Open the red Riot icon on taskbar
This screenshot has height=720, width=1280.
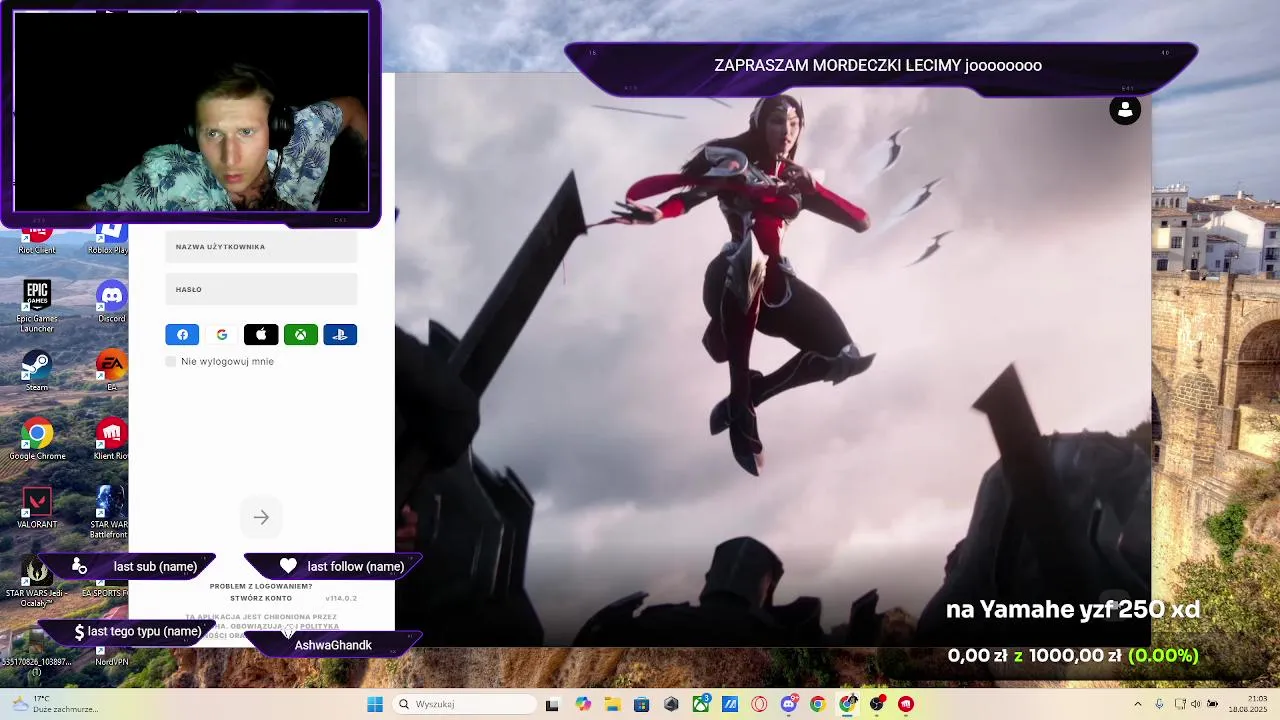(x=906, y=704)
